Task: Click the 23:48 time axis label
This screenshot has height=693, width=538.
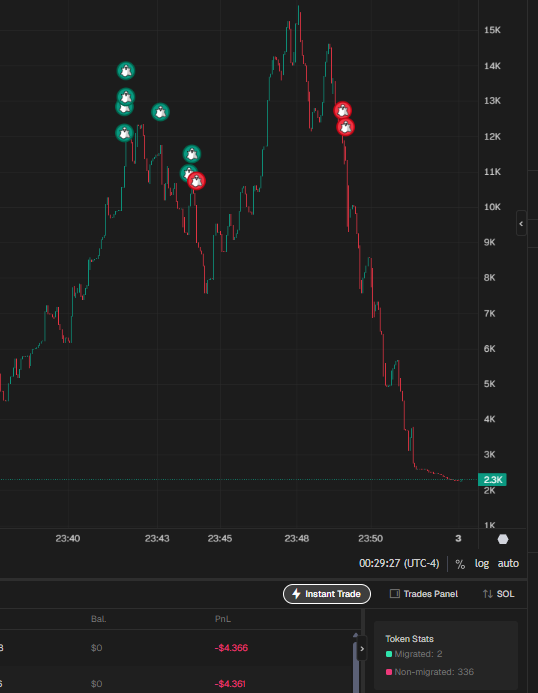Action: point(297,539)
